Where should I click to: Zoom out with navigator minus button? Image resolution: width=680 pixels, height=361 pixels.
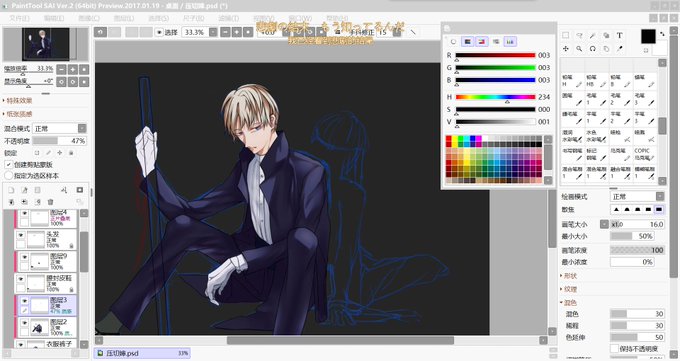62,69
